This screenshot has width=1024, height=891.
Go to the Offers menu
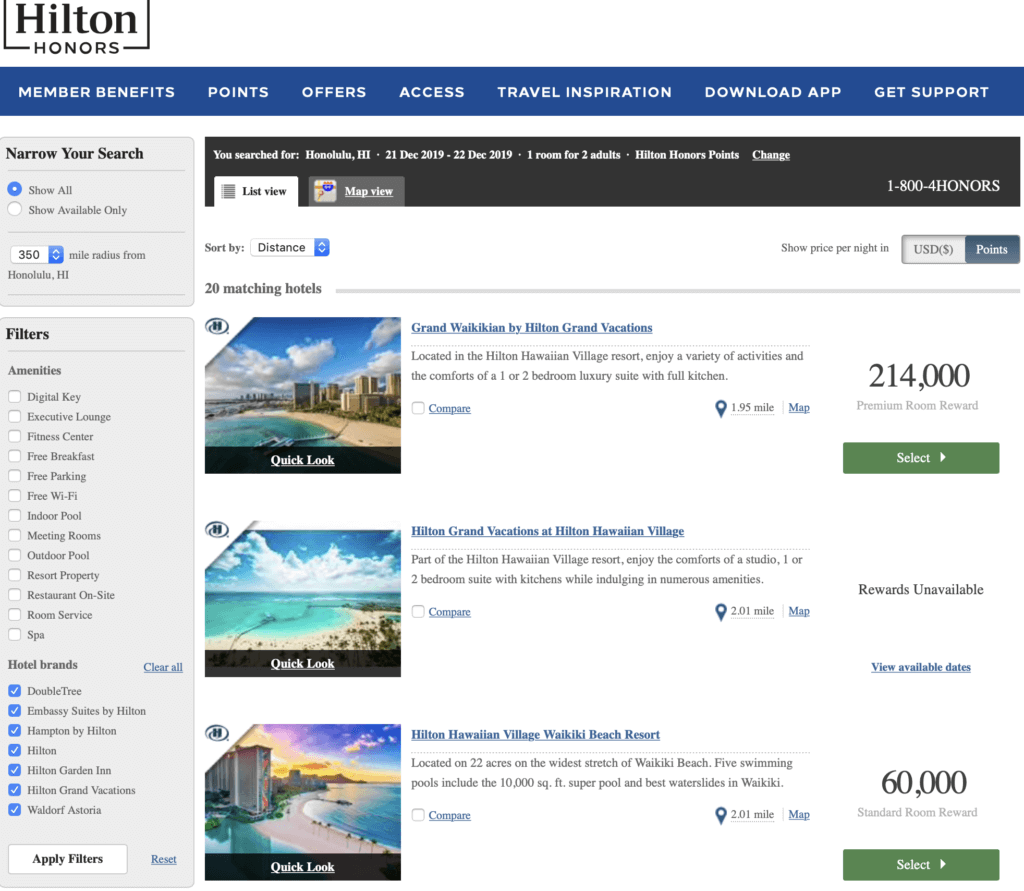click(334, 92)
